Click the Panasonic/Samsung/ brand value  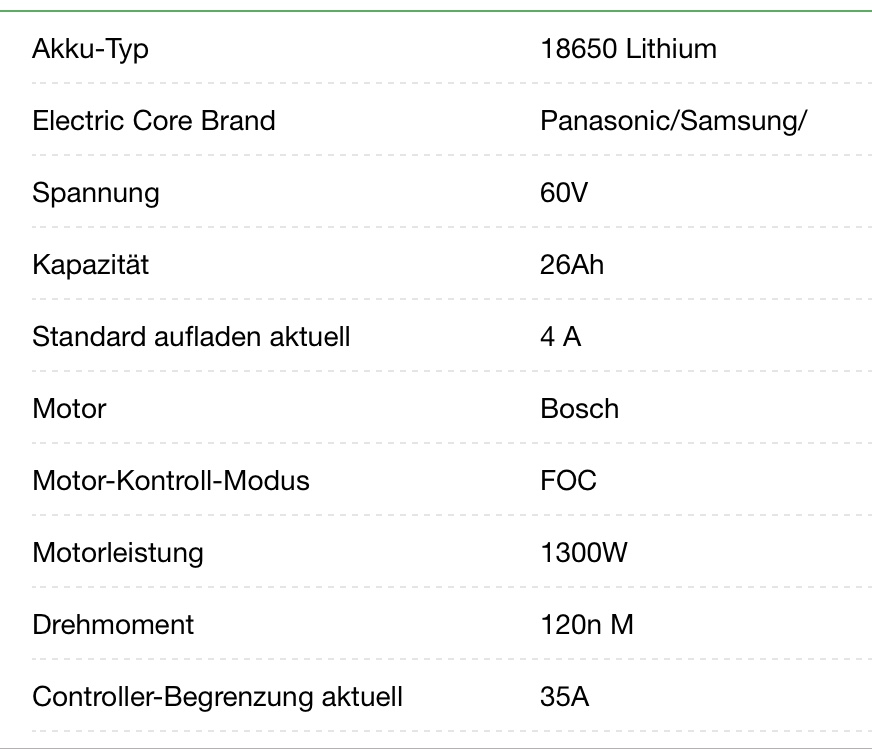point(673,120)
